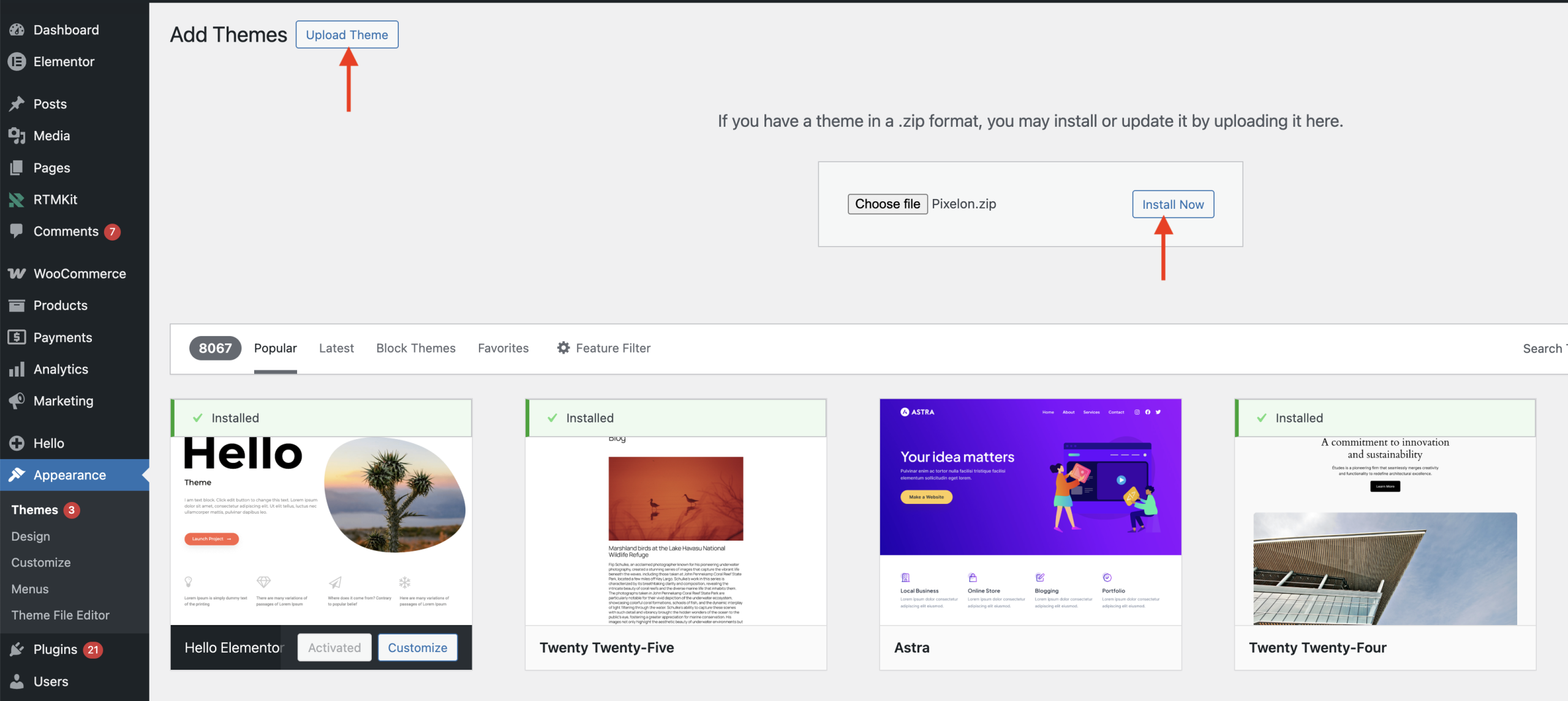
Task: Switch to the Block Themes tab
Action: (x=415, y=348)
